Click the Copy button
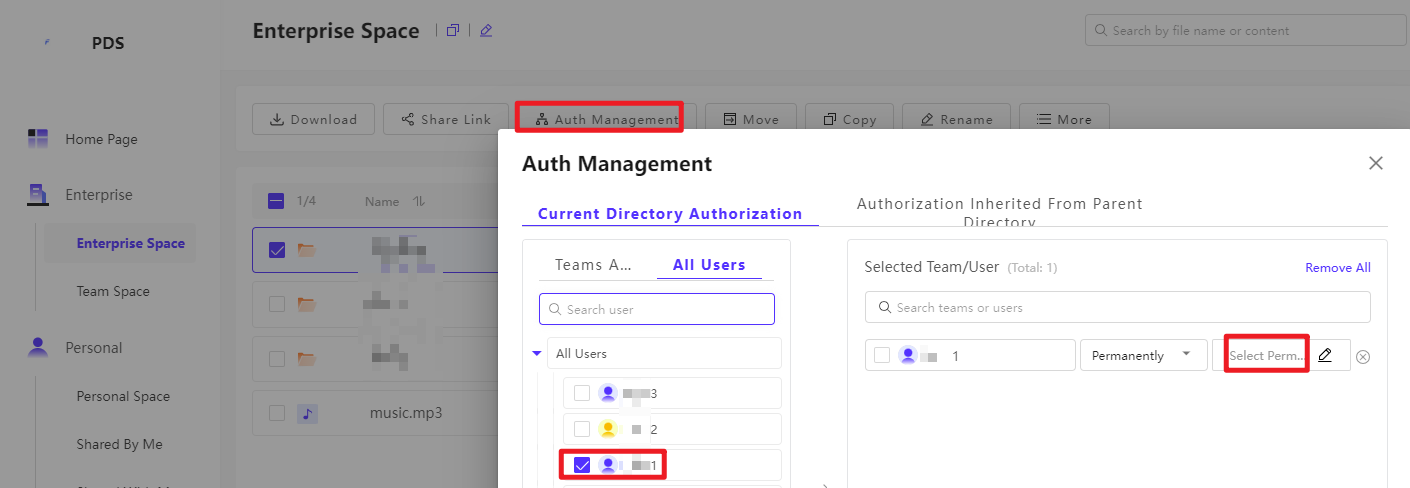 pos(849,119)
